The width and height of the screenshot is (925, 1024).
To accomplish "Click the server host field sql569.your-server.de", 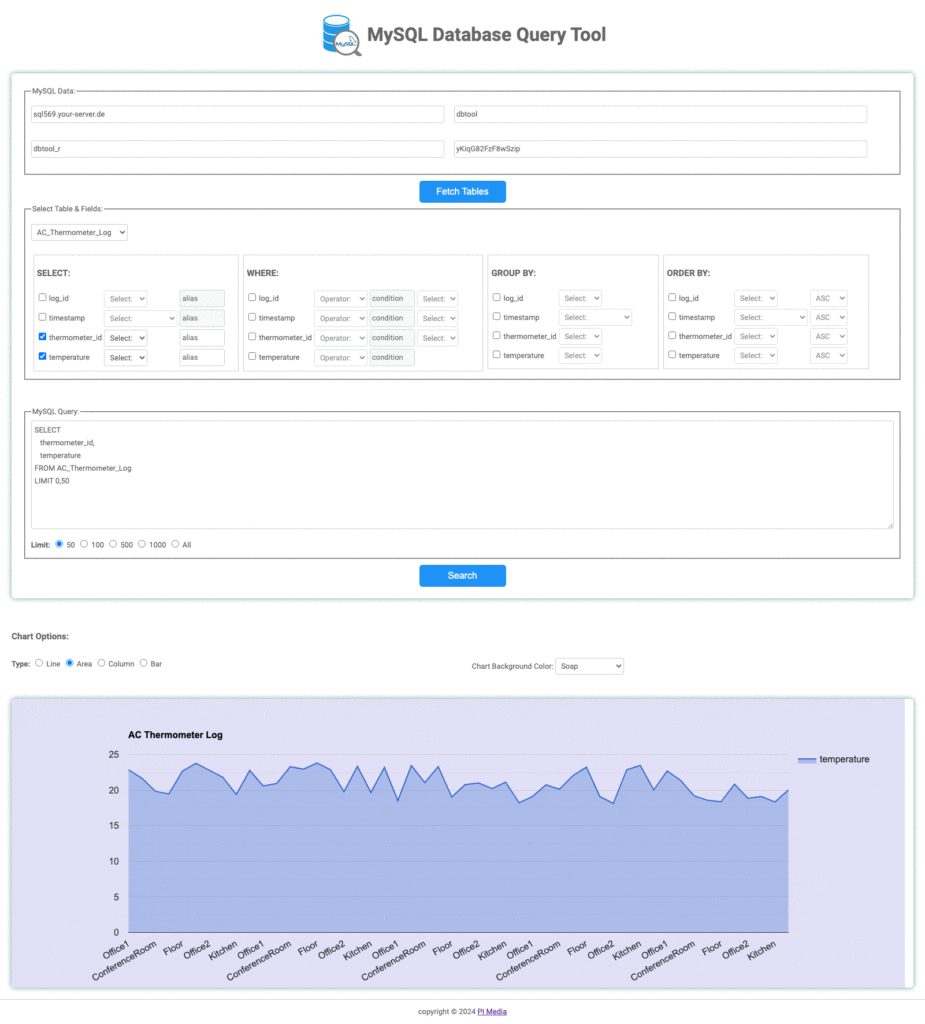I will click(237, 114).
